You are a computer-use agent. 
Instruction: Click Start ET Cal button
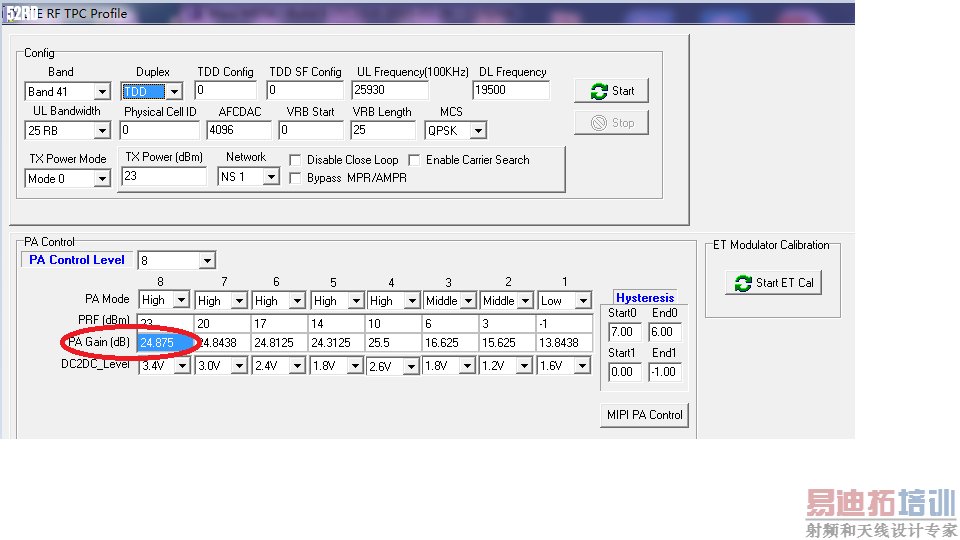click(x=774, y=283)
